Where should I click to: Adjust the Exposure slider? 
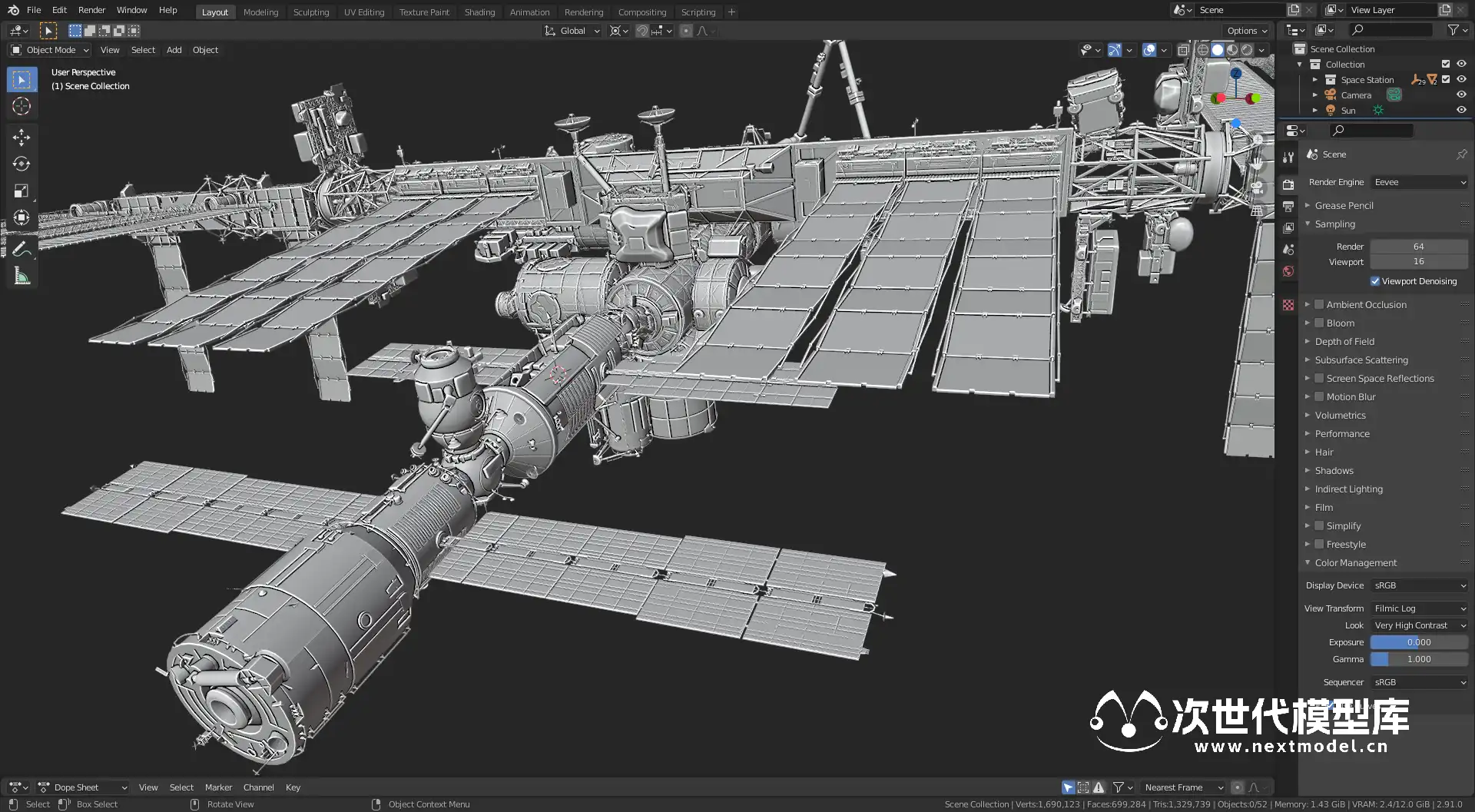pyautogui.click(x=1419, y=642)
